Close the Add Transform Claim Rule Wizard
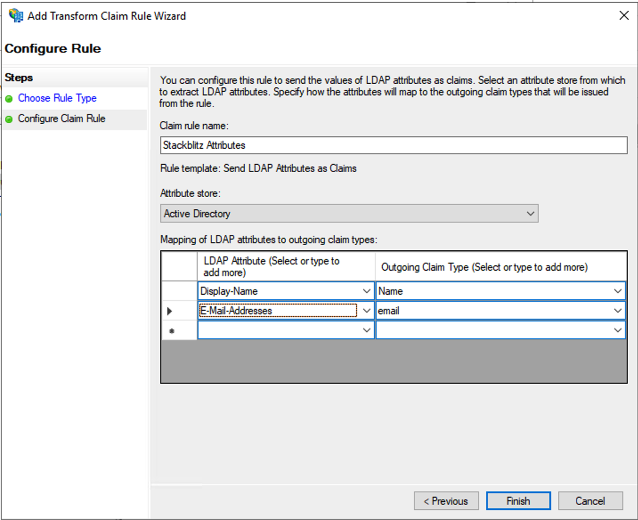The image size is (638, 520). (615, 16)
